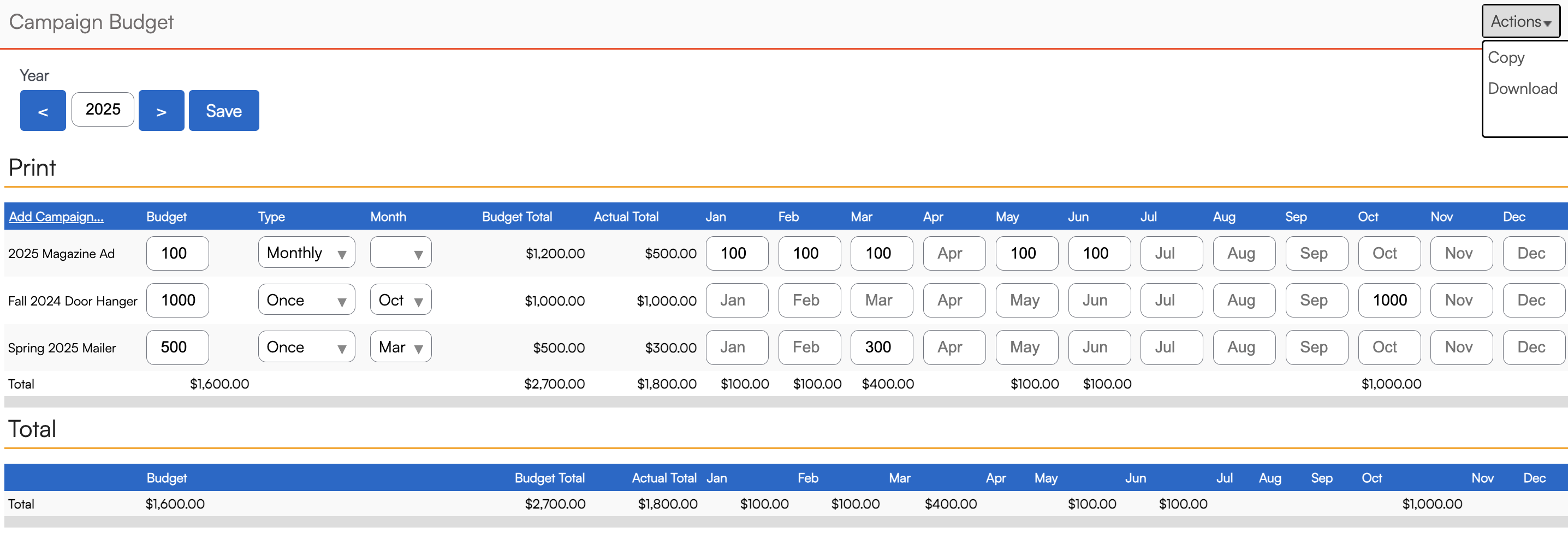1568x539 pixels.
Task: Click Oct field in Spring 2025 Mailer row
Action: (1389, 347)
